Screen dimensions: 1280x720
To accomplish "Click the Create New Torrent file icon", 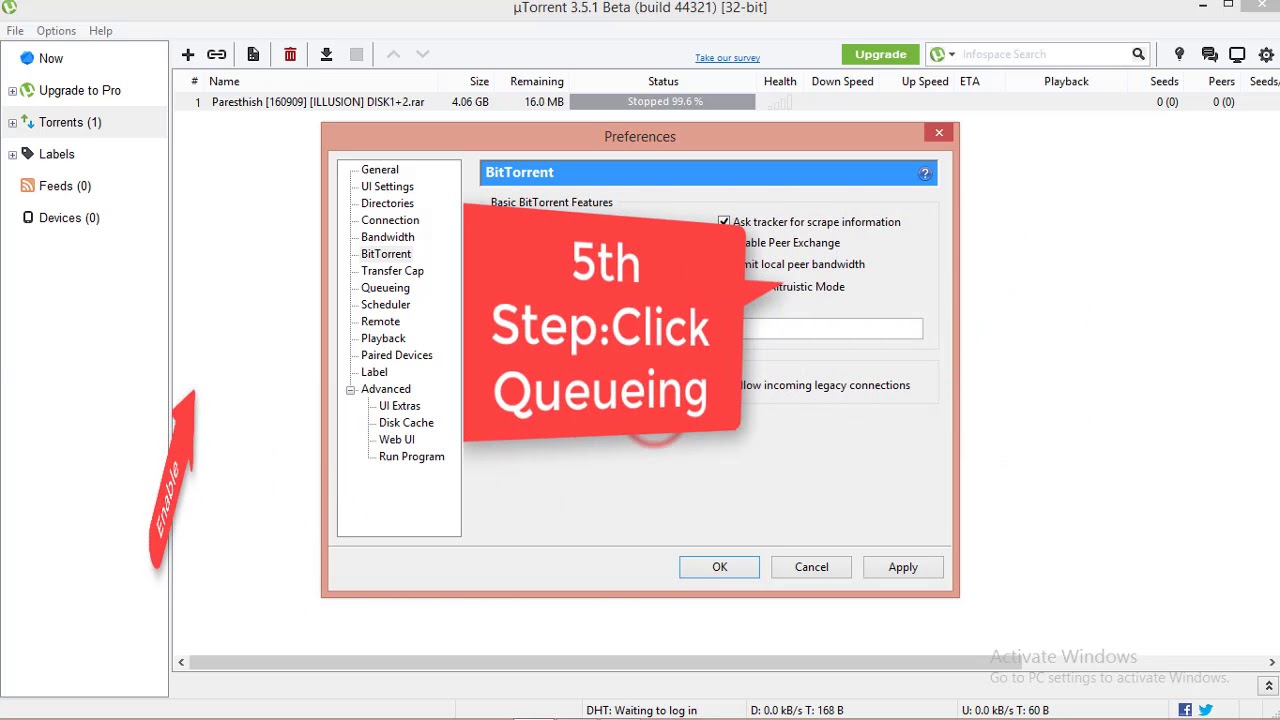I will click(253, 55).
